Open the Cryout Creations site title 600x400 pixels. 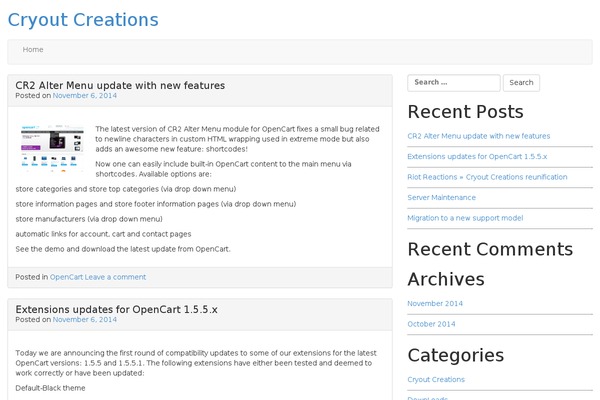click(83, 20)
